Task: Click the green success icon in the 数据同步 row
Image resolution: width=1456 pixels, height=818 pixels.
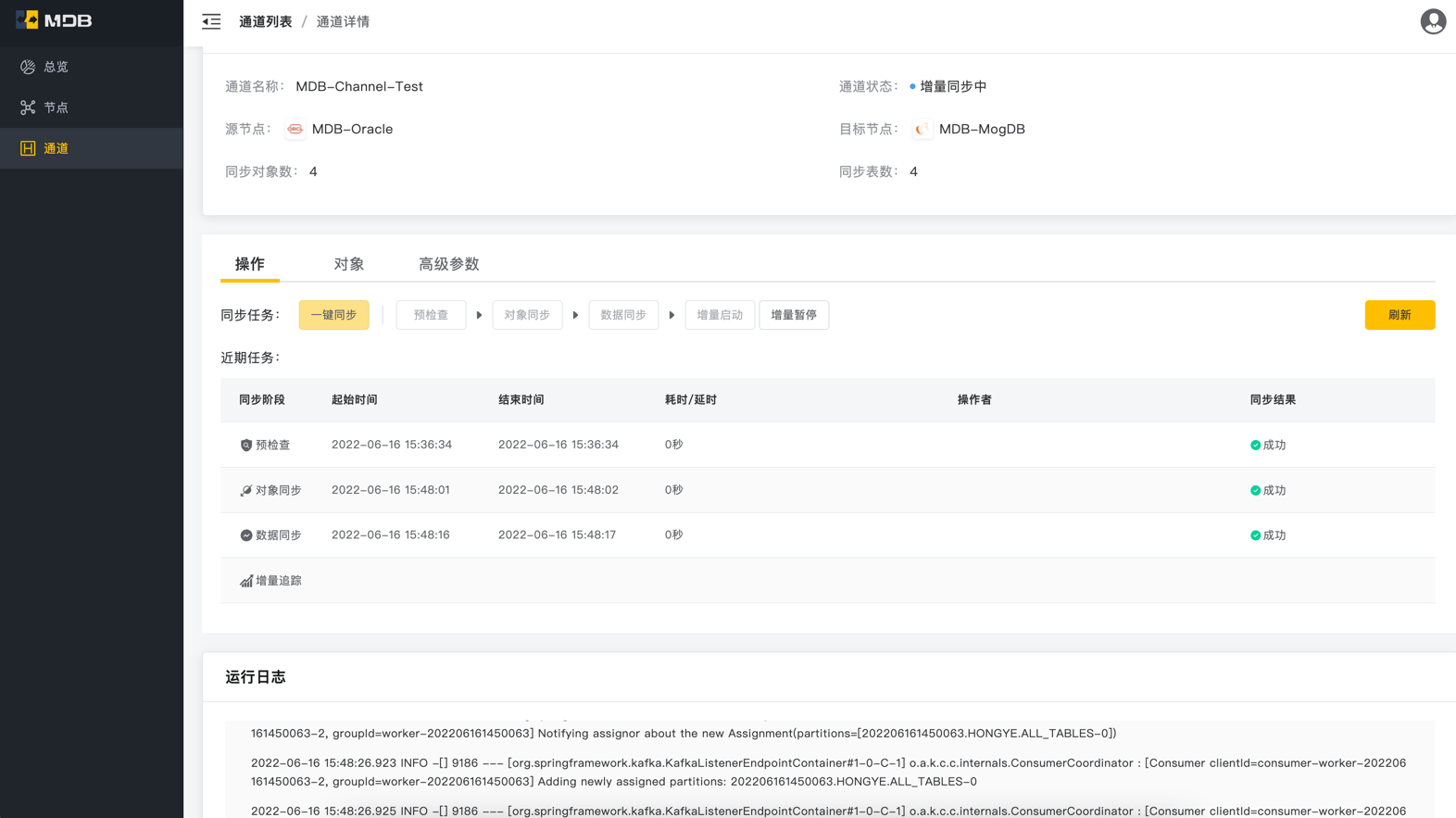Action: (1255, 535)
